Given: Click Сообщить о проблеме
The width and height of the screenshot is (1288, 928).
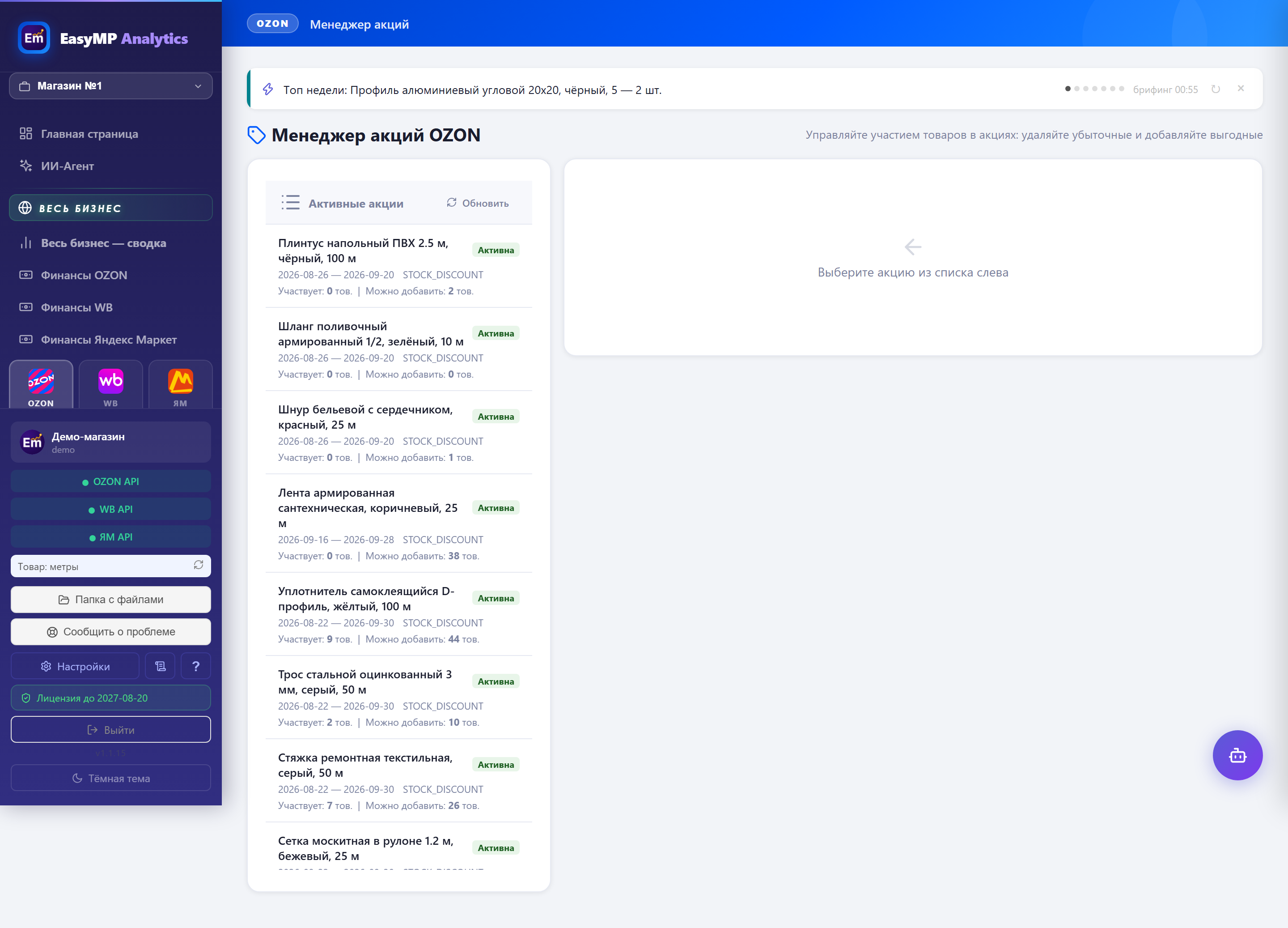Looking at the screenshot, I should coord(111,632).
